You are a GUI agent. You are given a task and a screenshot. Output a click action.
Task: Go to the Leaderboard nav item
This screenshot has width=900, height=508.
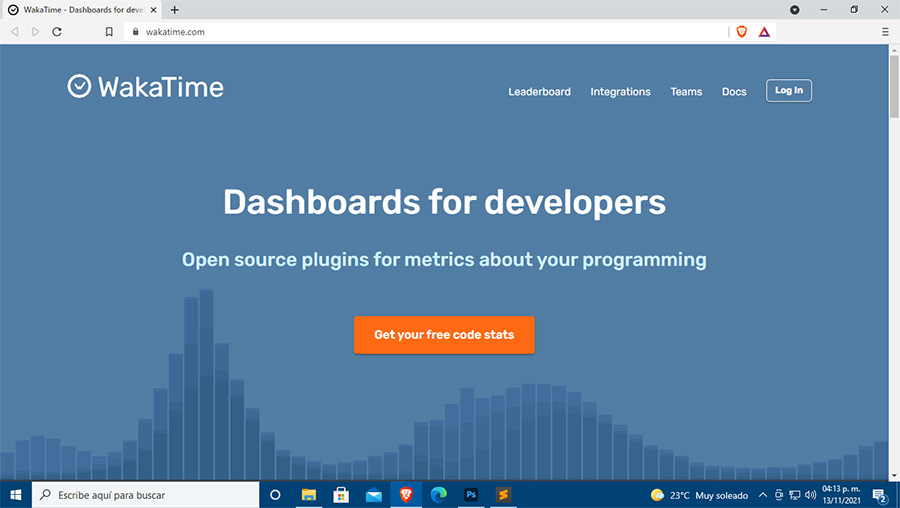pyautogui.click(x=539, y=92)
